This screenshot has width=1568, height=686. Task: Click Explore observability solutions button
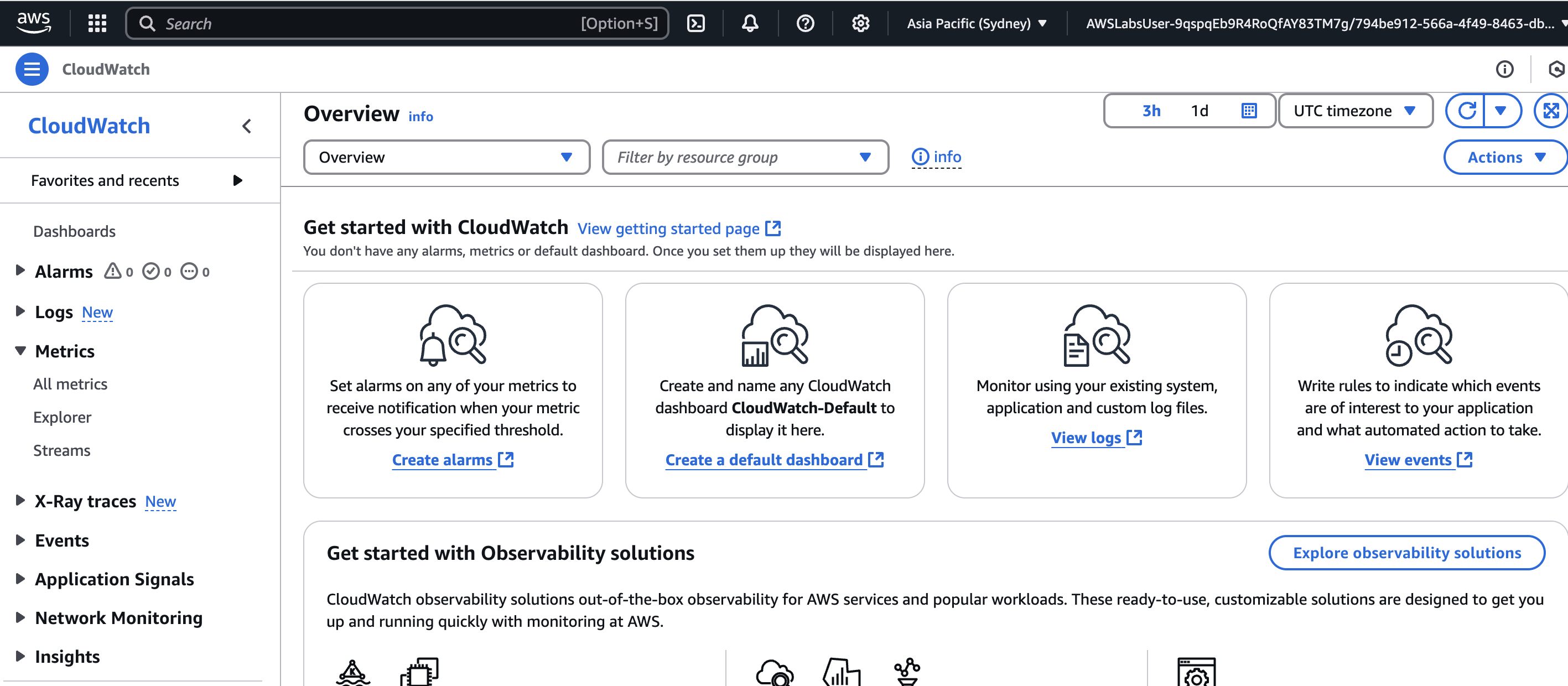[1406, 553]
